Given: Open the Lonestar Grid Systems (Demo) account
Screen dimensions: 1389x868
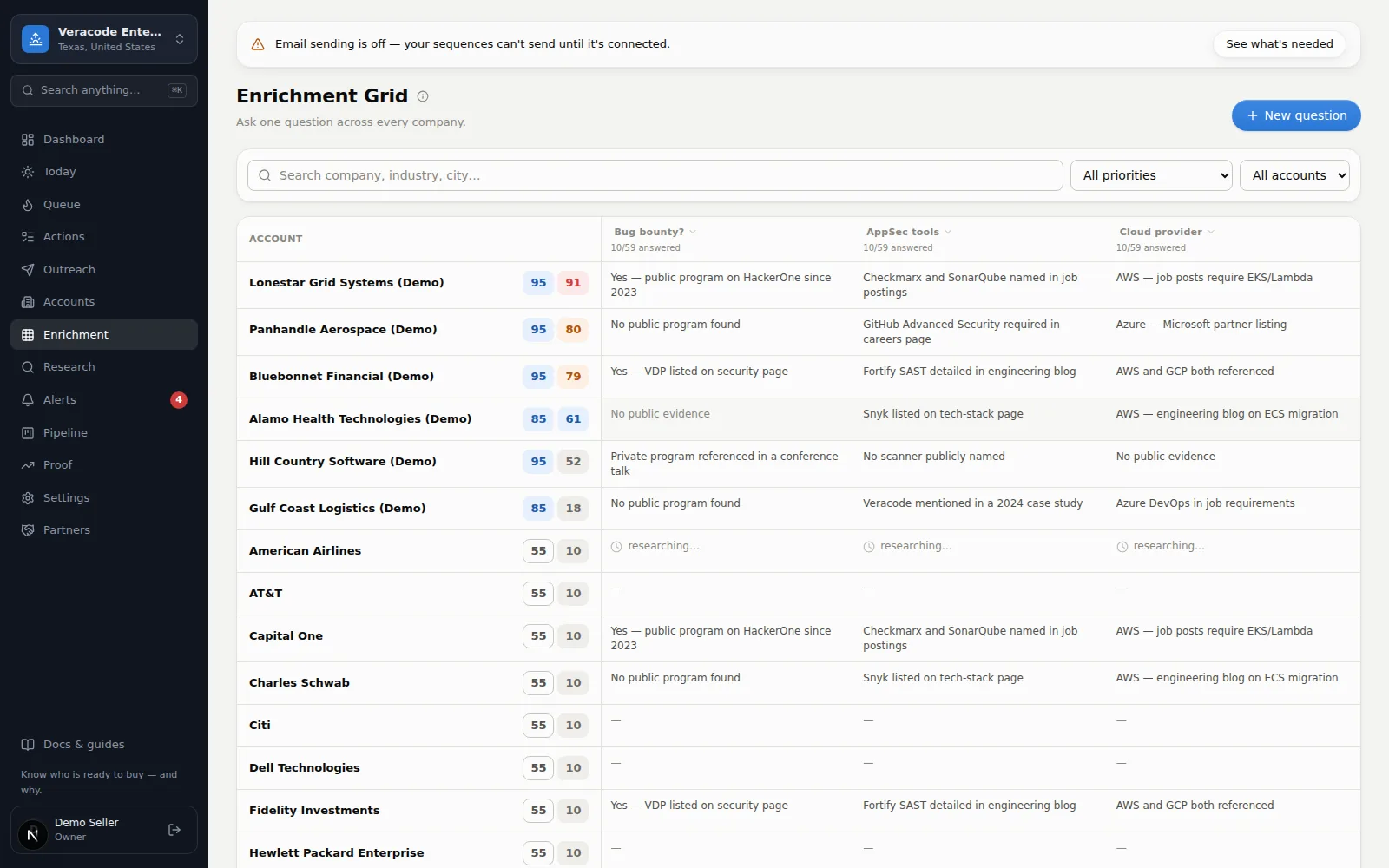Looking at the screenshot, I should point(346,283).
